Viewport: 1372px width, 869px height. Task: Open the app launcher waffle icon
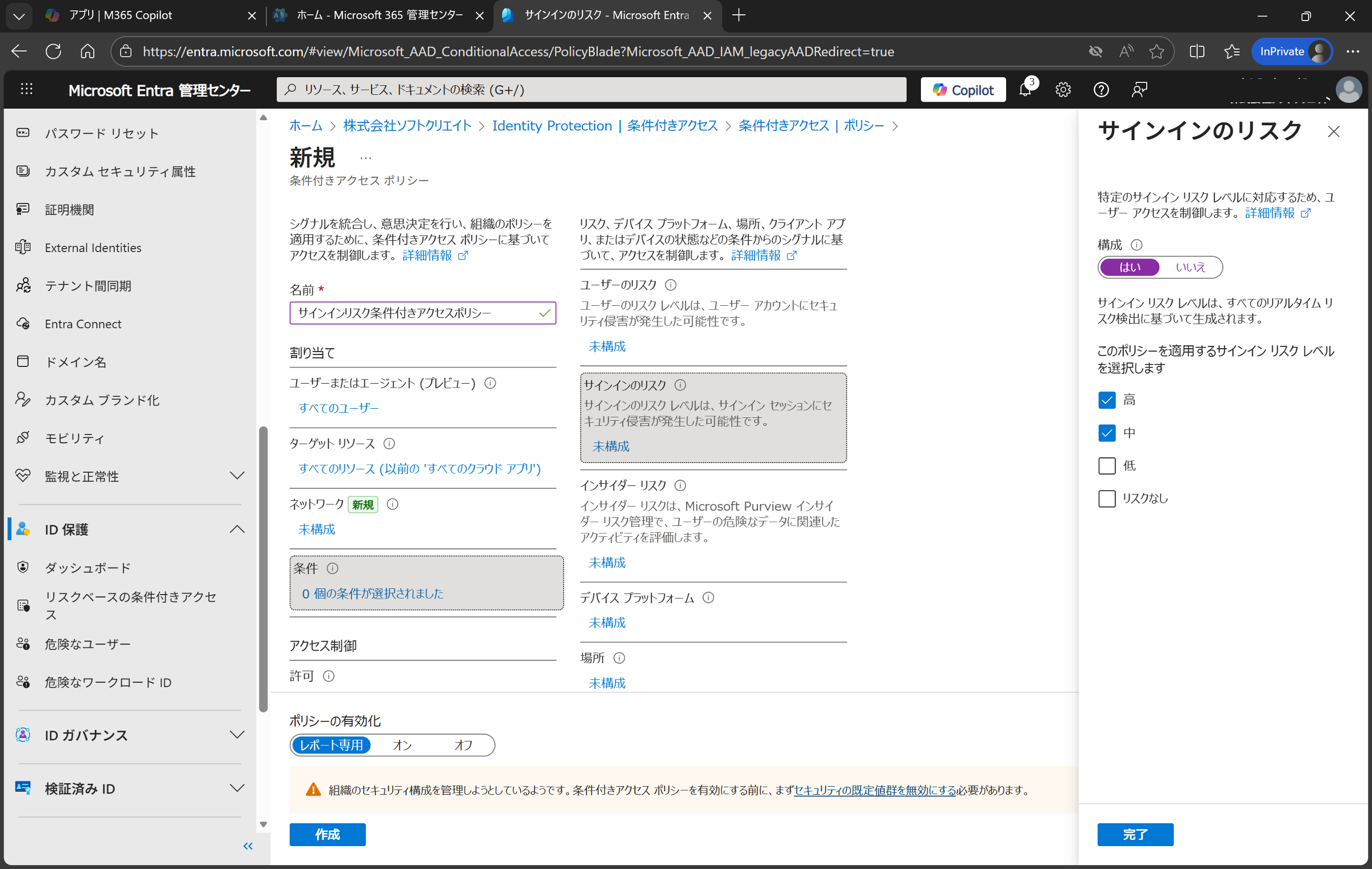tap(26, 90)
